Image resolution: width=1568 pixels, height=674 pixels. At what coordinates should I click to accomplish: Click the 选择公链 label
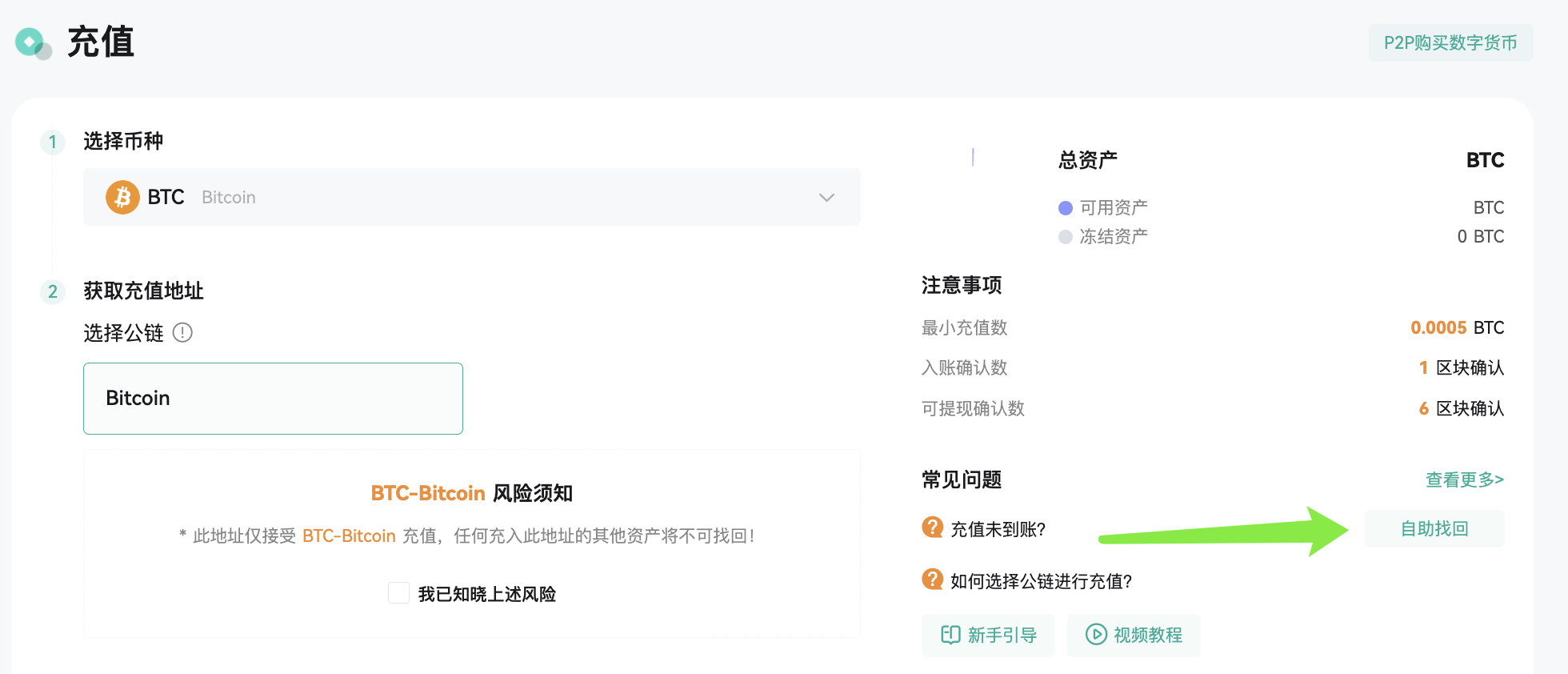(x=123, y=333)
